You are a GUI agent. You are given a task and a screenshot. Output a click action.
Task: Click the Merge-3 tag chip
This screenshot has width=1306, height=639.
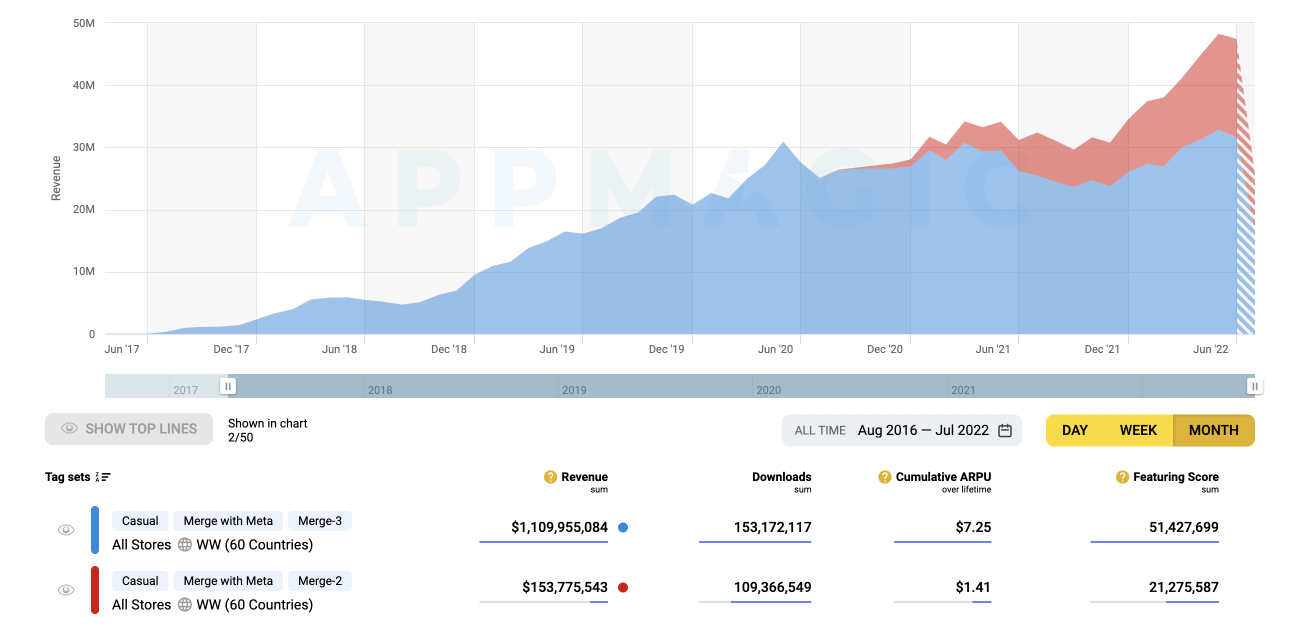(x=319, y=521)
